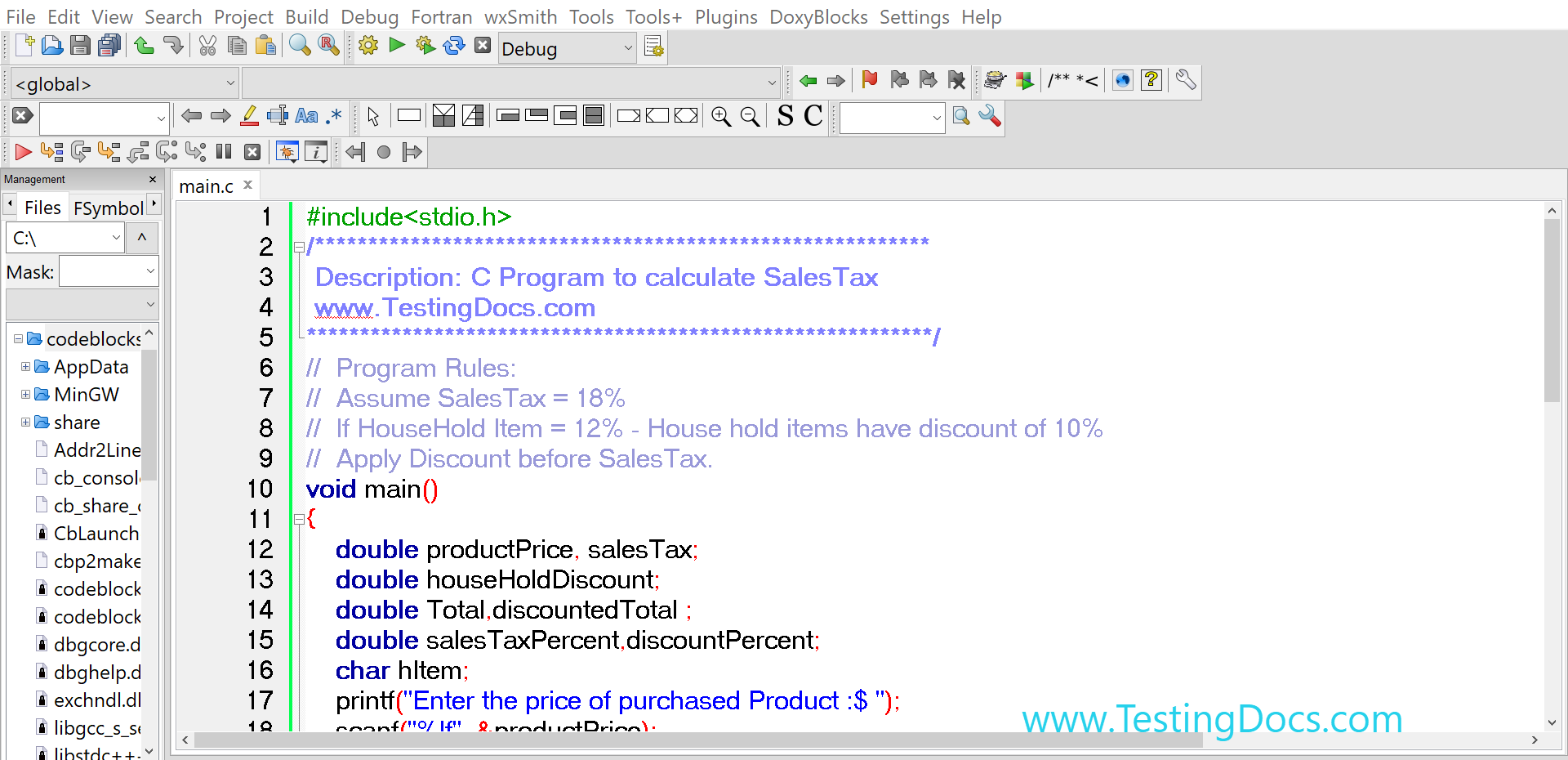Screen dimensions: 1568x760
Task: Click the Rebuild icon in toolbar
Action: tap(454, 46)
